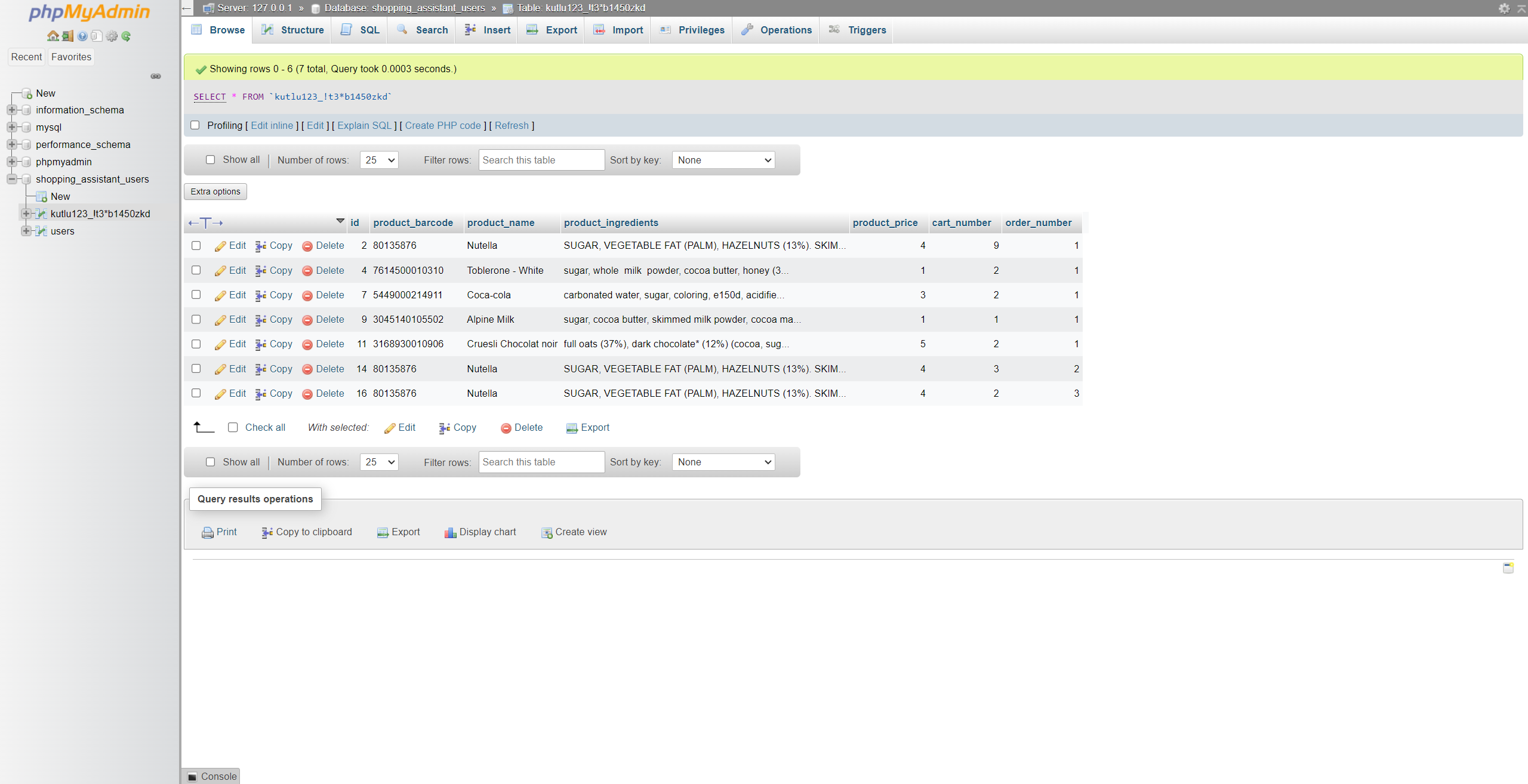Open the Sort by key dropdown
This screenshot has height=784, width=1528.
(x=723, y=160)
